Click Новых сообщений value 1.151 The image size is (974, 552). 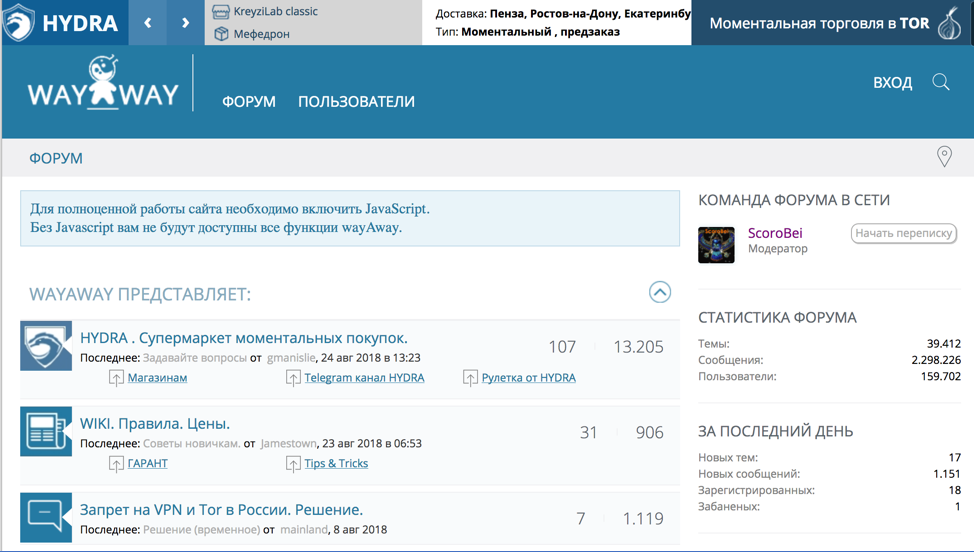(x=947, y=474)
